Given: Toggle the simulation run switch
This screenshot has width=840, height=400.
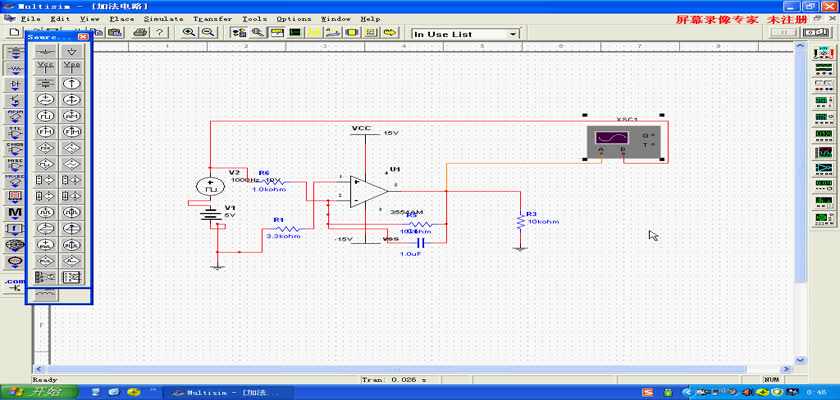Looking at the screenshot, I should [818, 33].
